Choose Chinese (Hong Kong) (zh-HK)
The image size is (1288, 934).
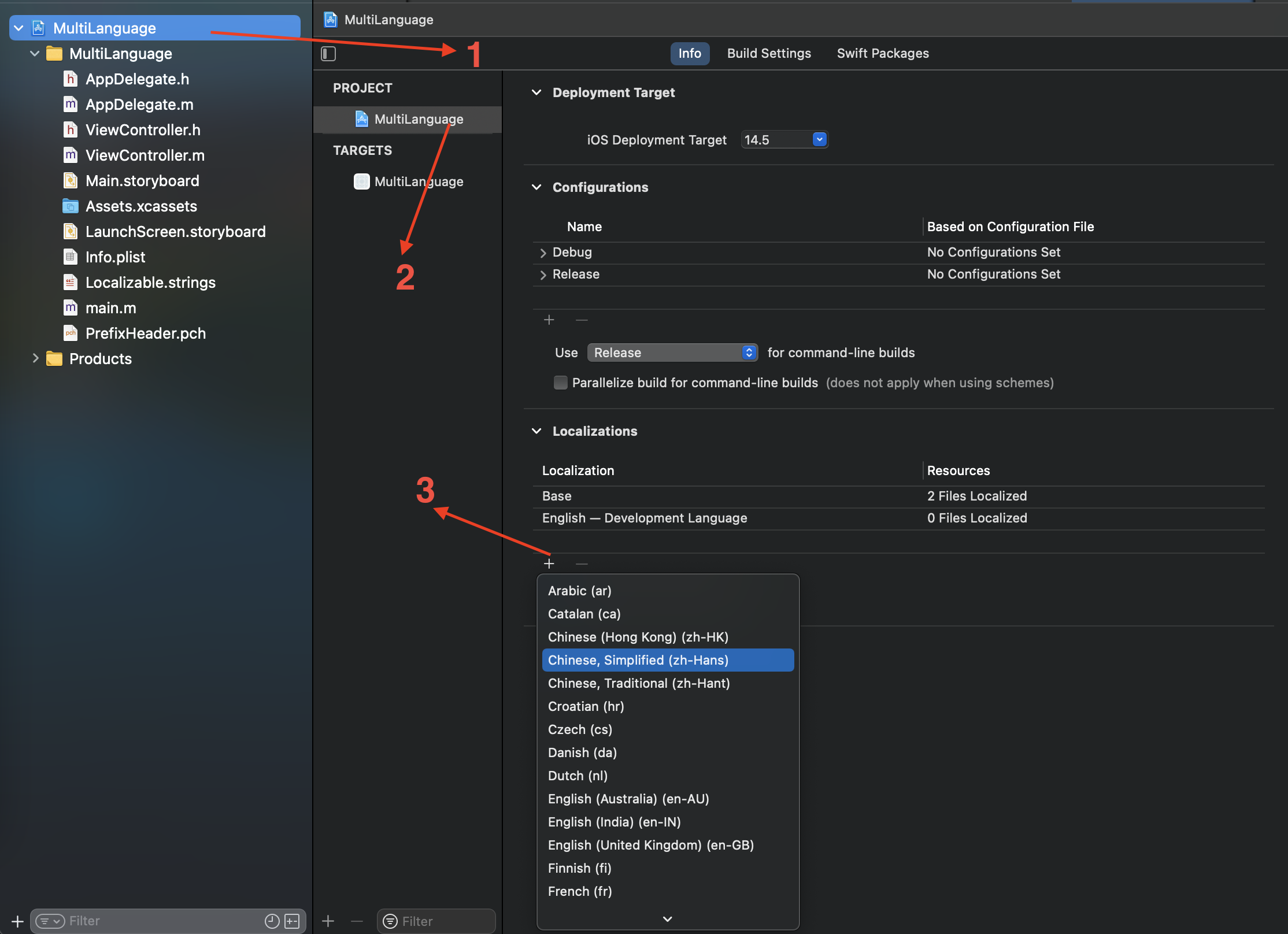coord(668,637)
